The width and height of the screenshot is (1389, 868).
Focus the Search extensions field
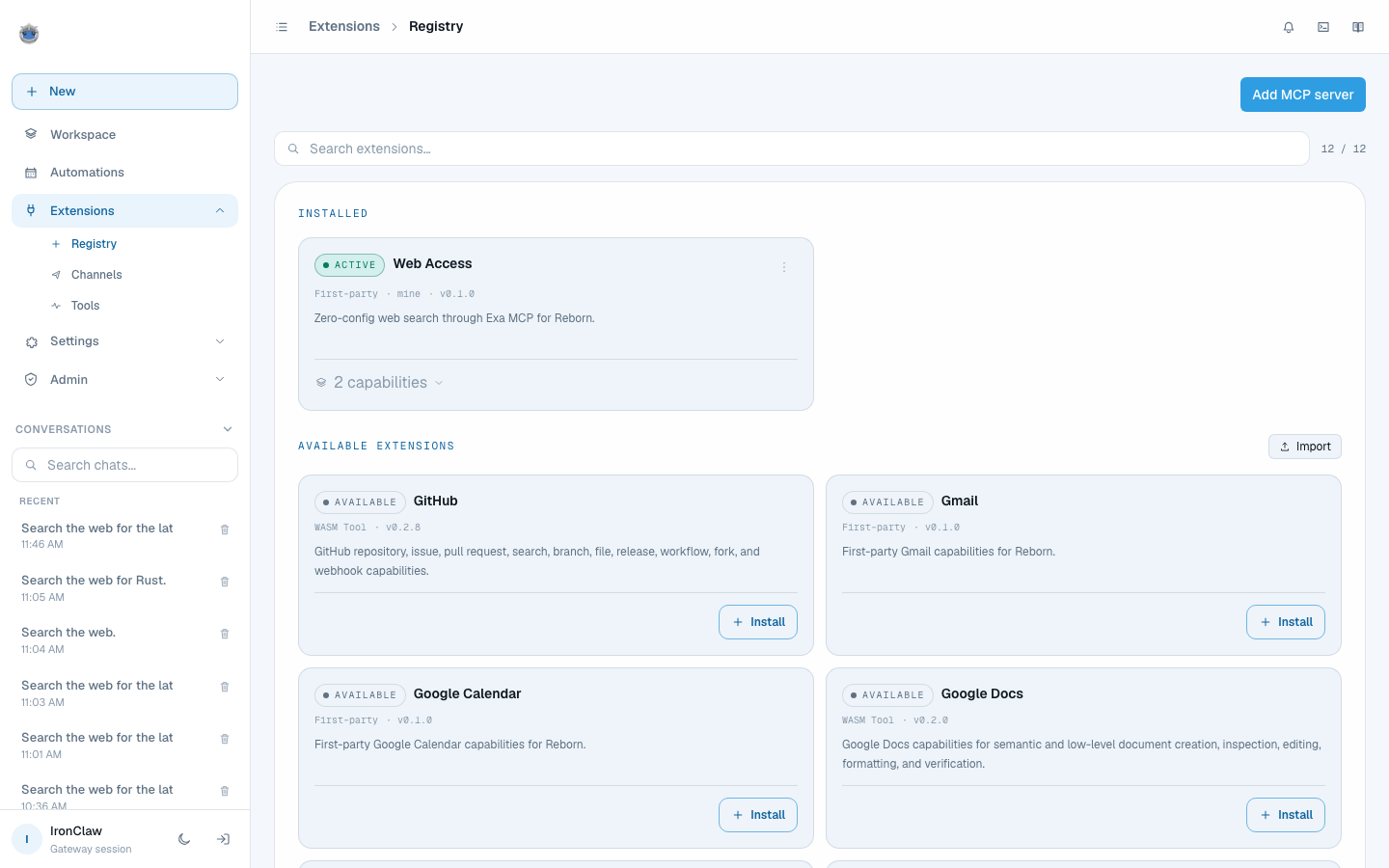792,149
